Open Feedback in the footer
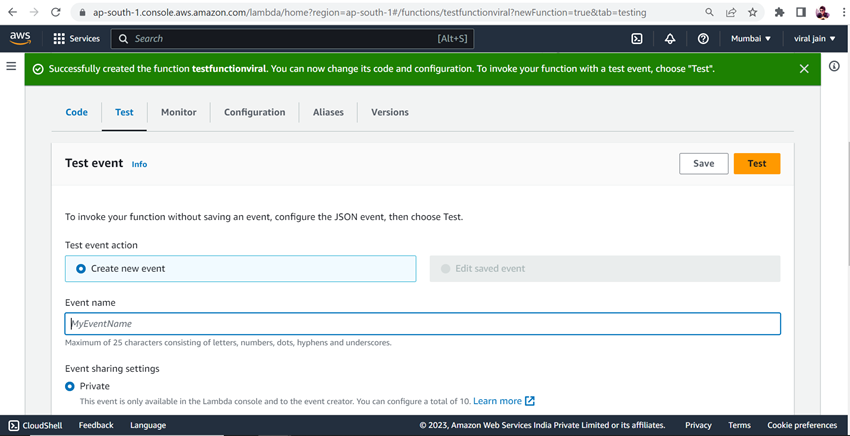Image resolution: width=850 pixels, height=436 pixels. pyautogui.click(x=96, y=425)
